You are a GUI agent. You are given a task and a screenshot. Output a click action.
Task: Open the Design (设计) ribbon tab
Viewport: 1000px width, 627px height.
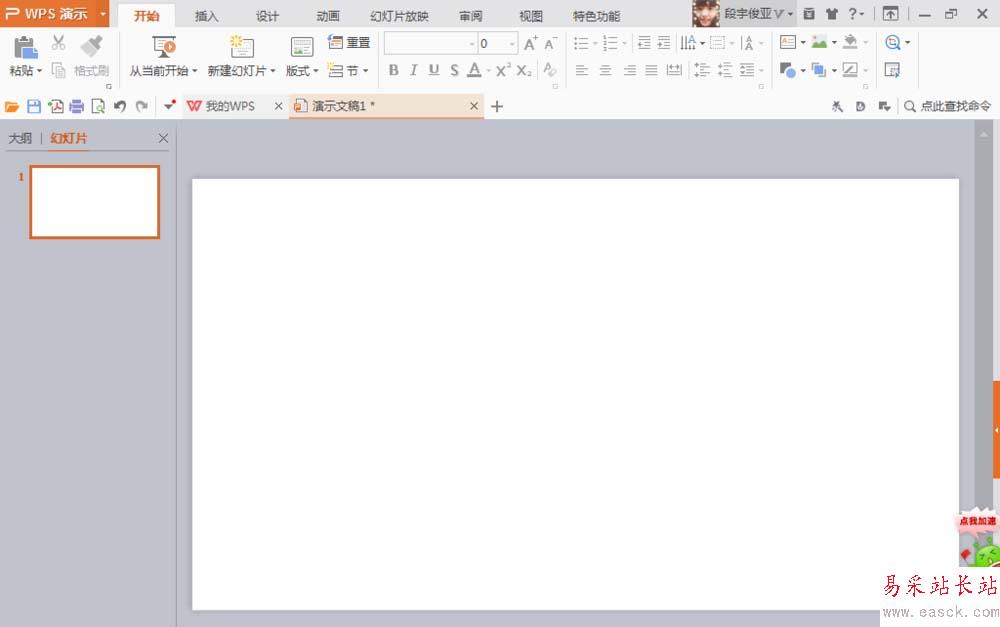click(267, 16)
